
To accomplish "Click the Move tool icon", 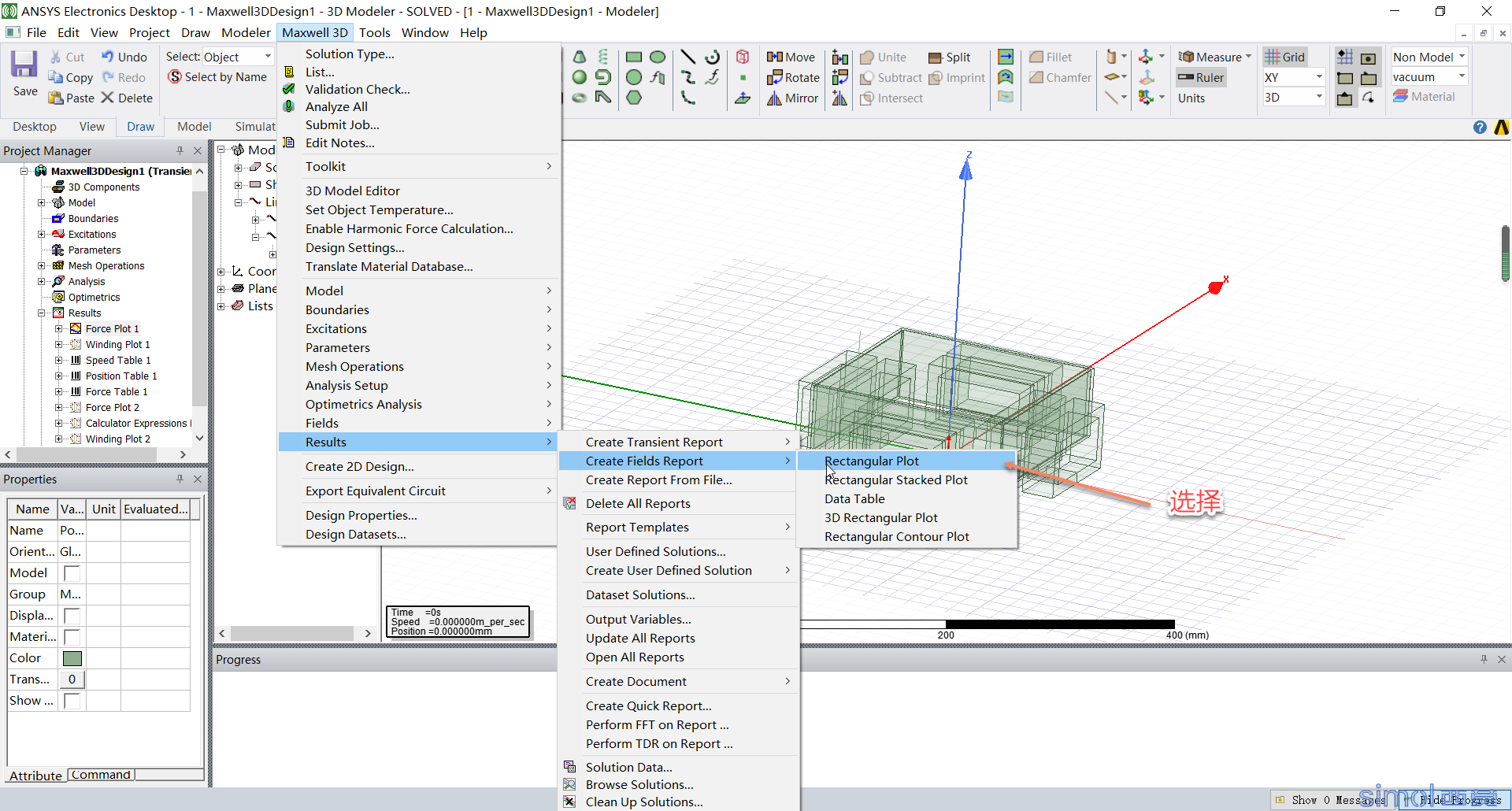I will 775,57.
